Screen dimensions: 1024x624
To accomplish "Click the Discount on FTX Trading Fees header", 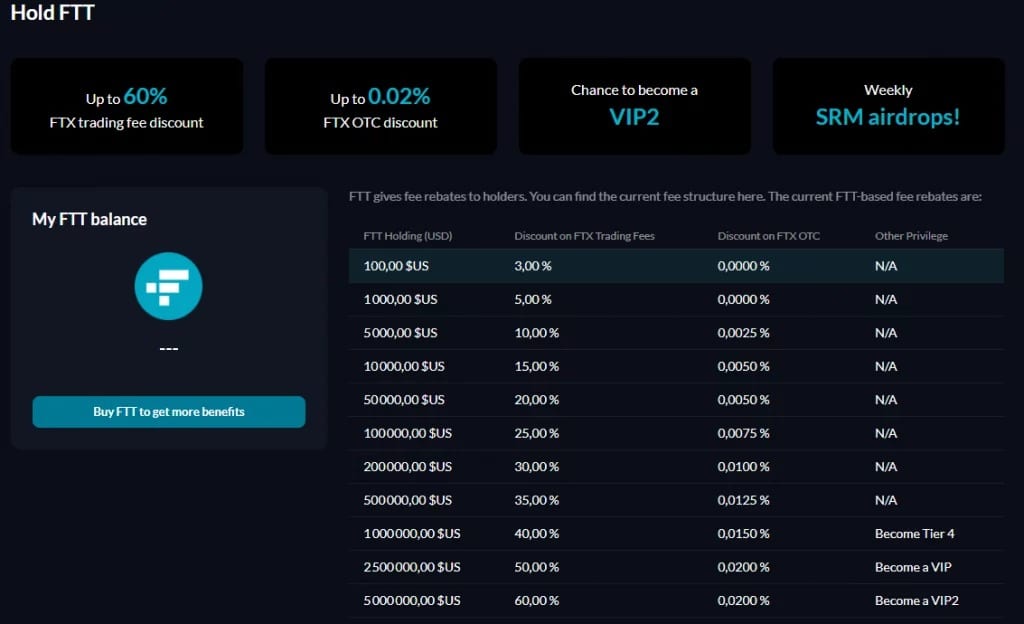I will pyautogui.click(x=584, y=236).
